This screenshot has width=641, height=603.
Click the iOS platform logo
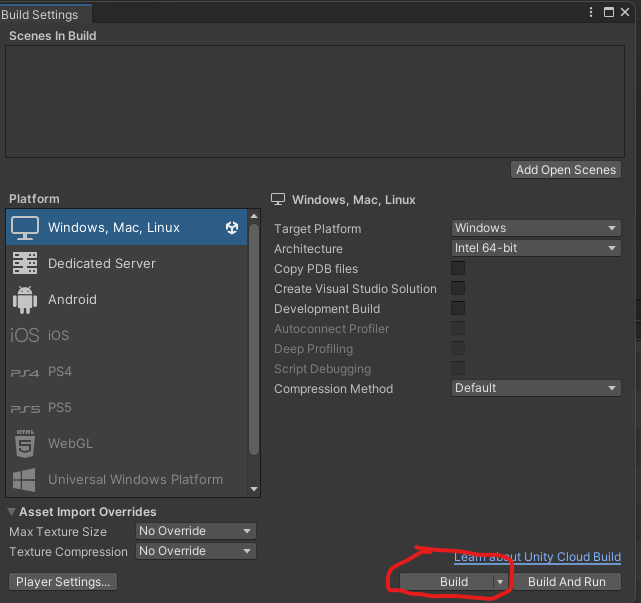(x=25, y=335)
